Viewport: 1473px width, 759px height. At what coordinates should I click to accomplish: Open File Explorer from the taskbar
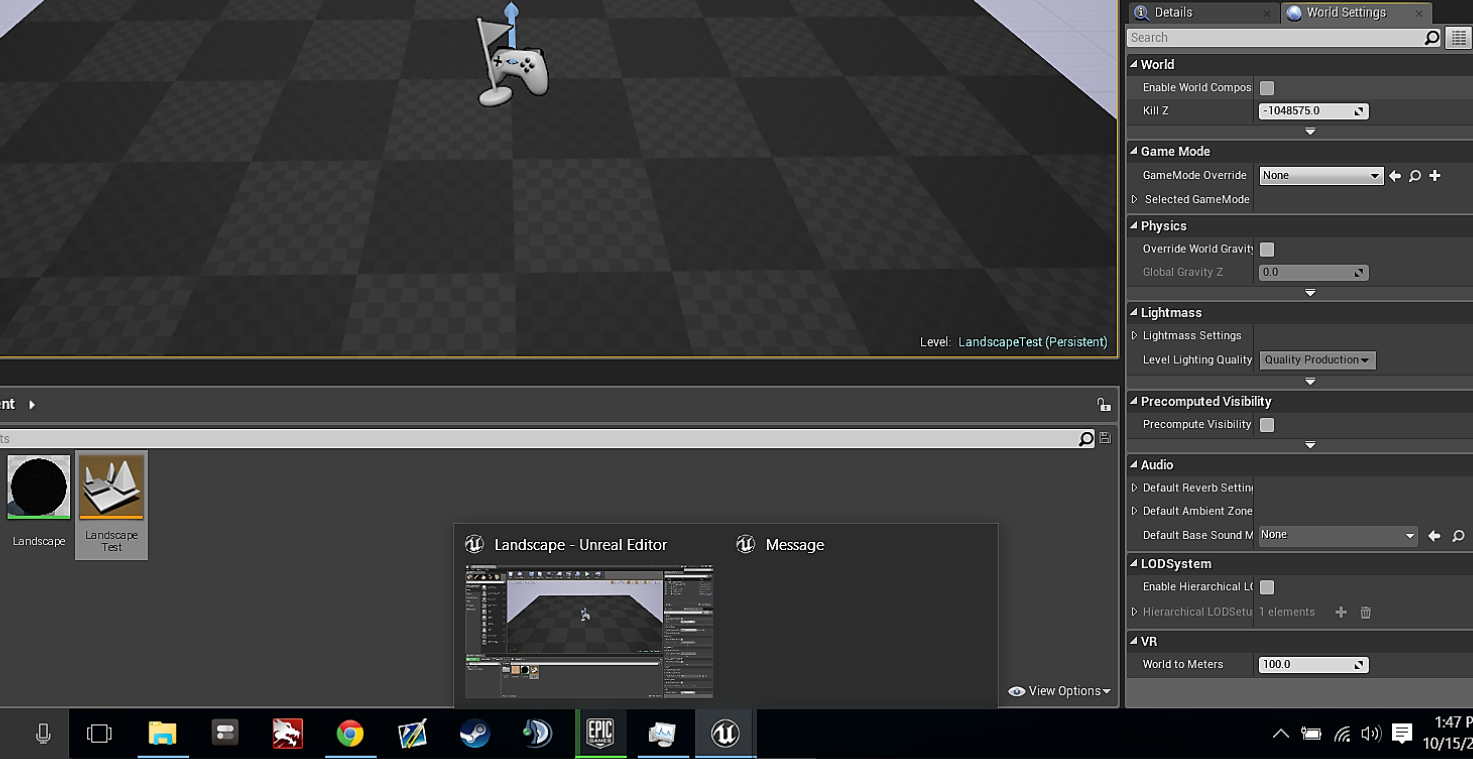tap(162, 734)
